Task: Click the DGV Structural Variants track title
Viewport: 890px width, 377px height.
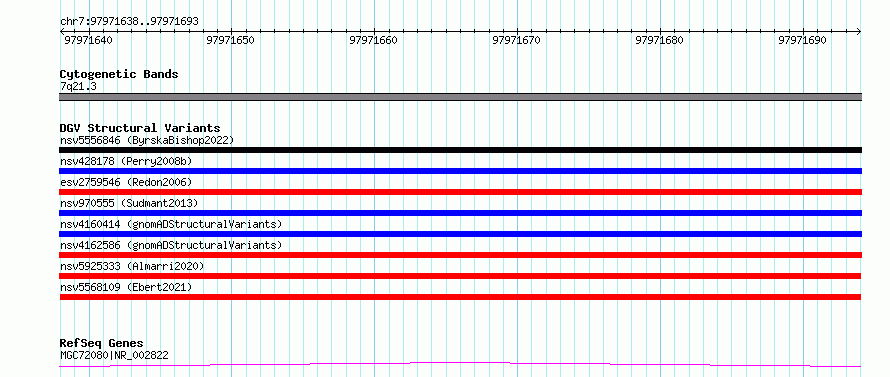Action: pyautogui.click(x=140, y=128)
